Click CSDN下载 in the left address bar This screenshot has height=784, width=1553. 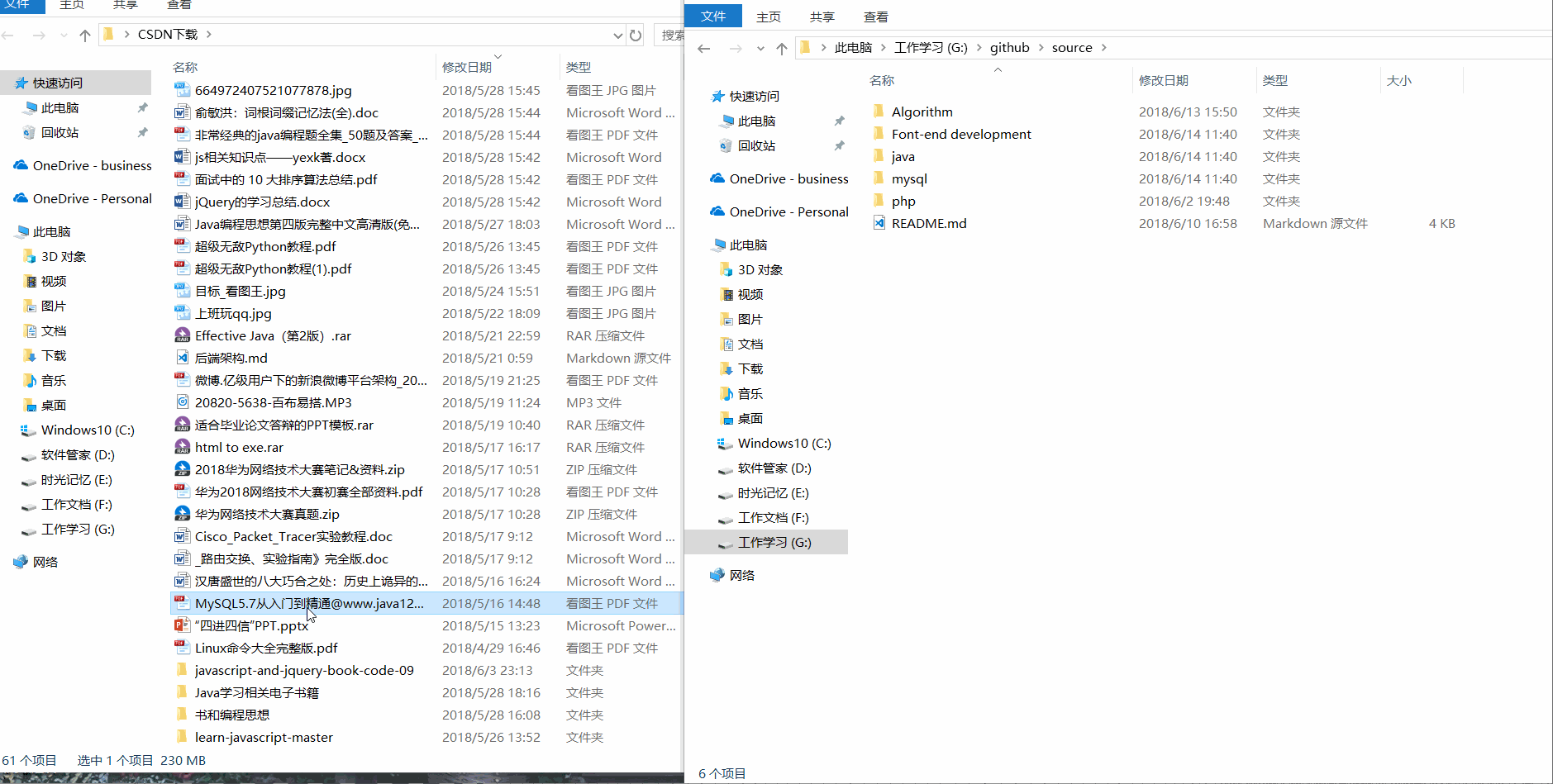[168, 35]
